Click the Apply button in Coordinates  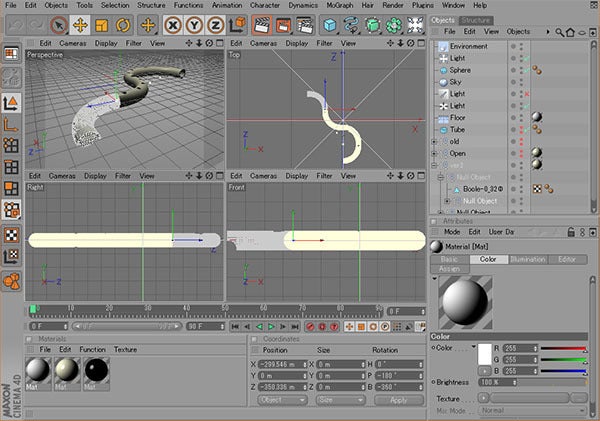point(399,399)
